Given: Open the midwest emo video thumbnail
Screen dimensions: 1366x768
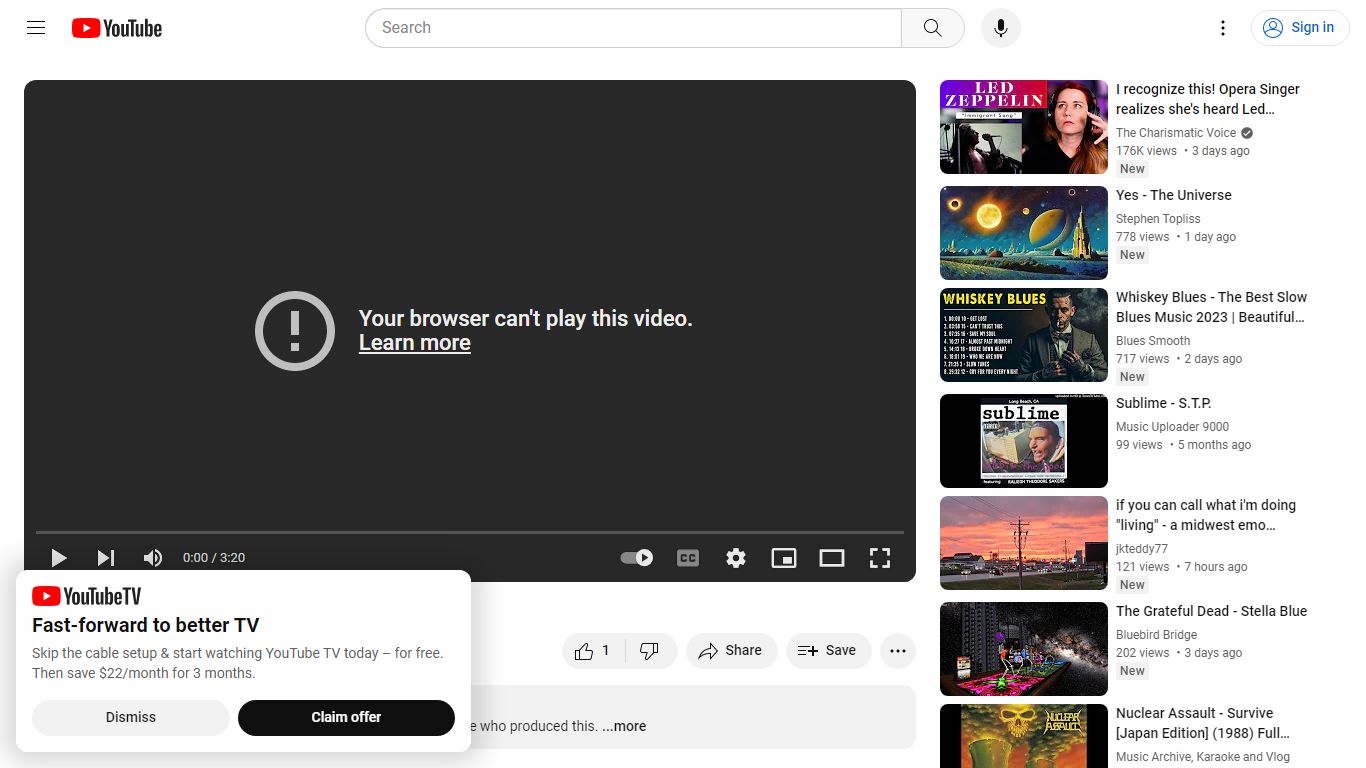Looking at the screenshot, I should coord(1024,543).
